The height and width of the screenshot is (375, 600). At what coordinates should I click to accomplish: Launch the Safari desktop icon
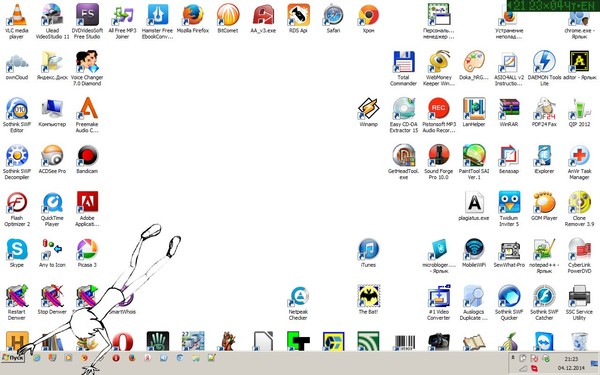[x=333, y=18]
